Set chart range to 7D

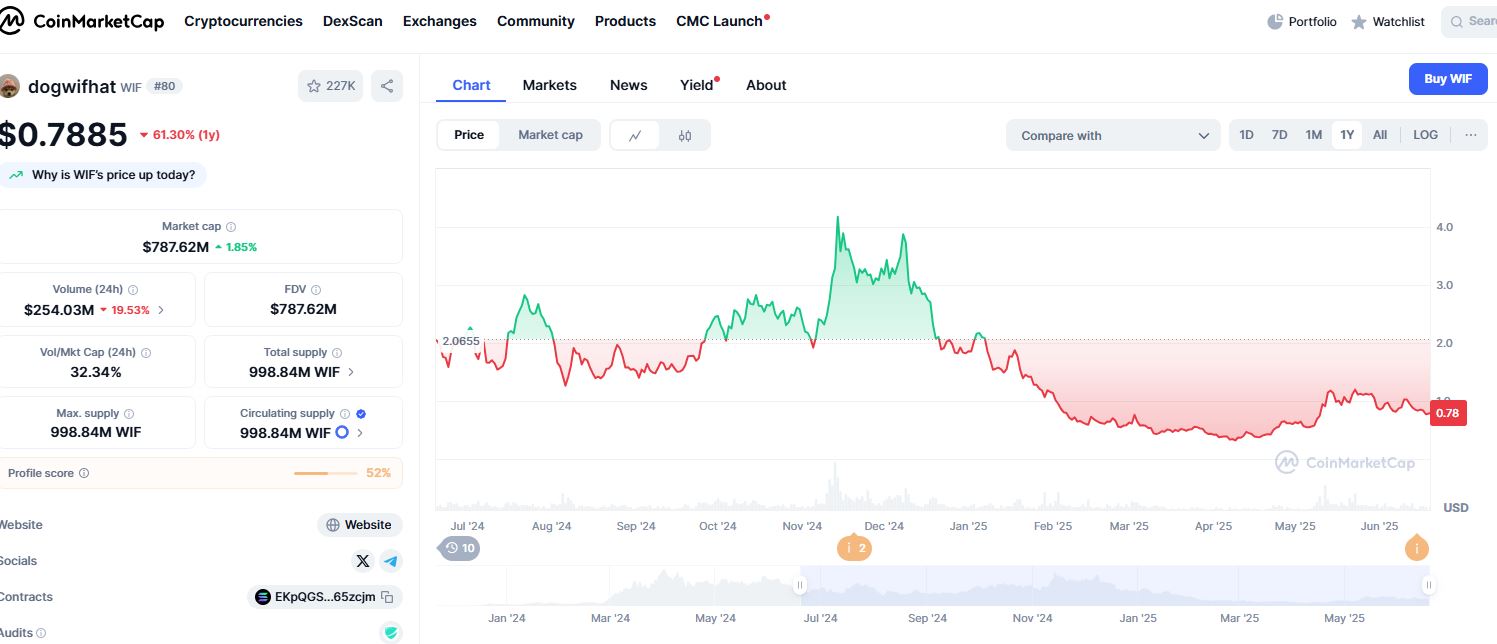(x=1279, y=135)
